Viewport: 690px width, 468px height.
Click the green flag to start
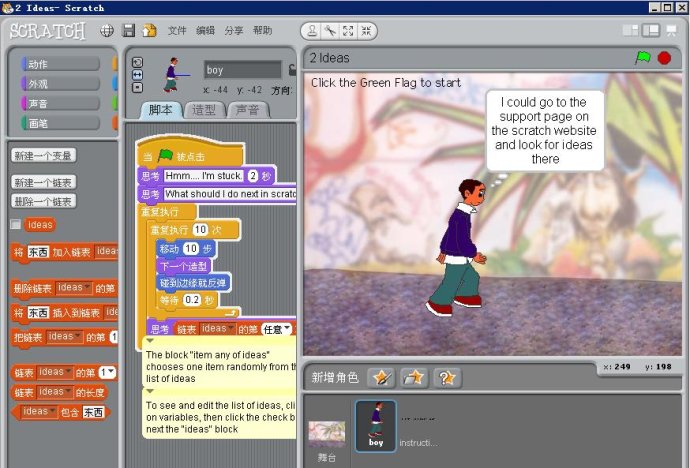click(x=642, y=58)
